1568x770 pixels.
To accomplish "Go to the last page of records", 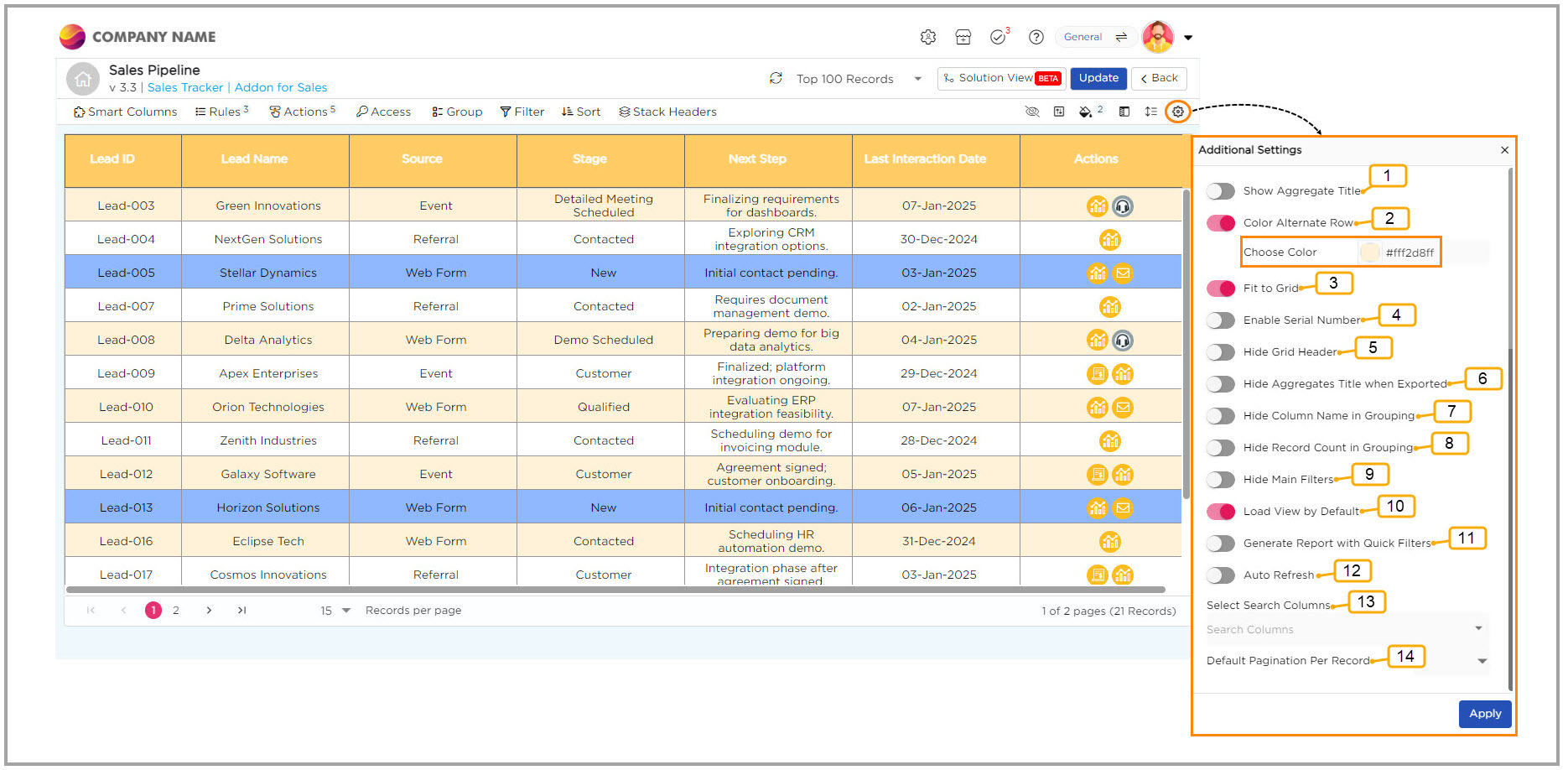I will click(241, 611).
